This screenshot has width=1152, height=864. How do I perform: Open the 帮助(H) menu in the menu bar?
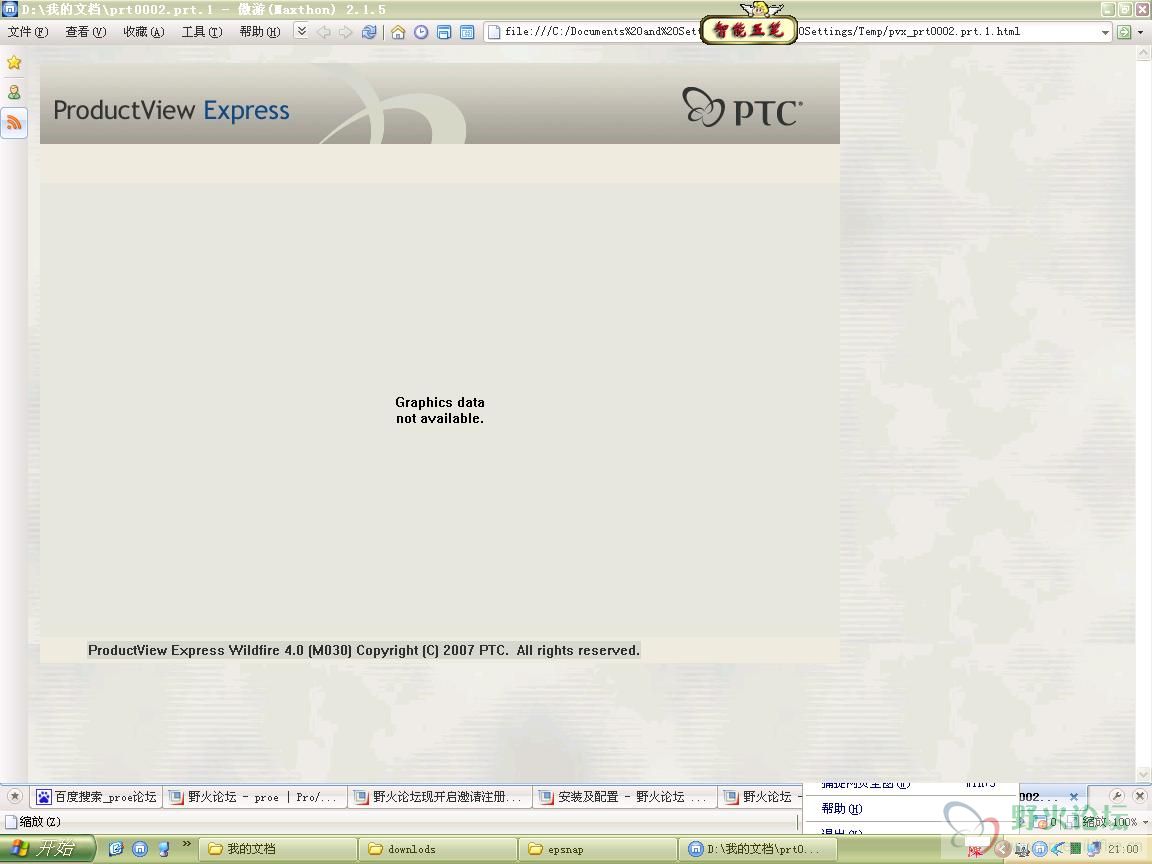[x=259, y=32]
